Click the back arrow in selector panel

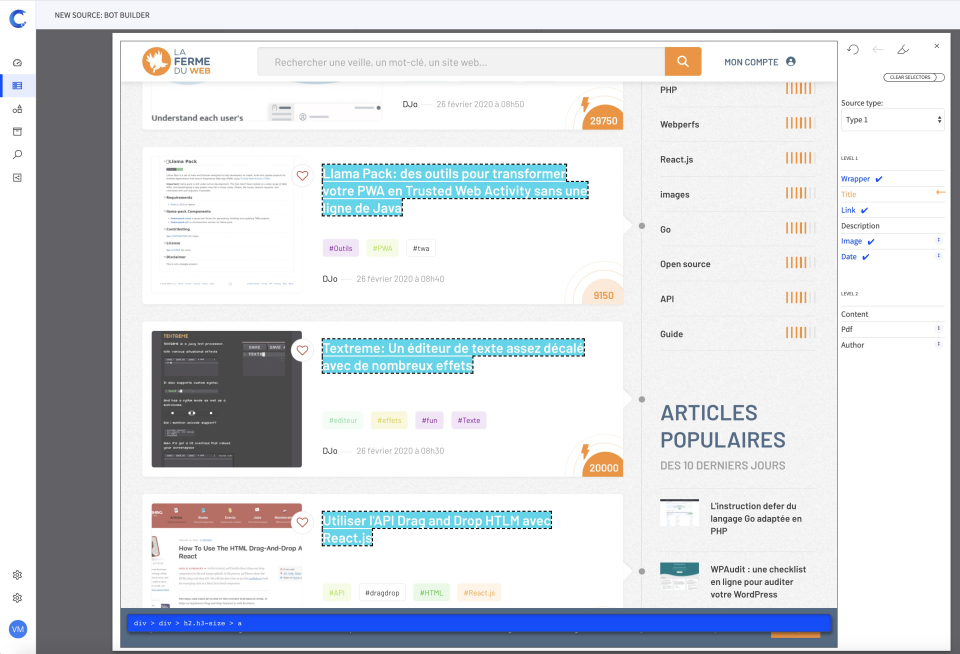(x=877, y=50)
